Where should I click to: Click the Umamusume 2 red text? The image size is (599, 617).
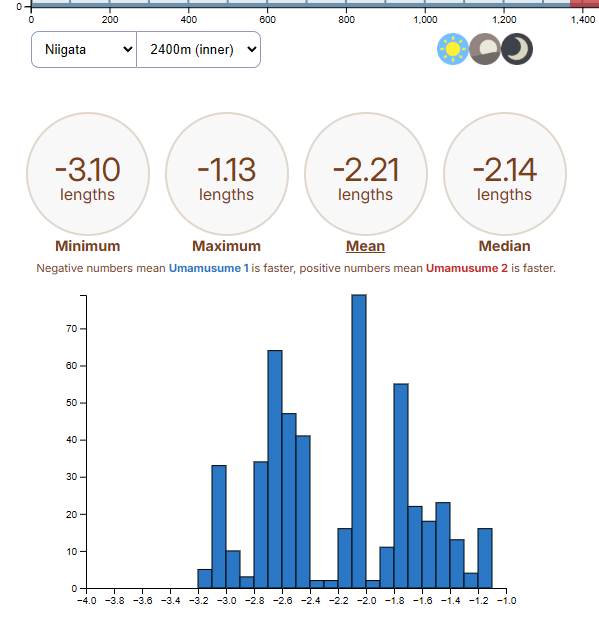point(467,268)
